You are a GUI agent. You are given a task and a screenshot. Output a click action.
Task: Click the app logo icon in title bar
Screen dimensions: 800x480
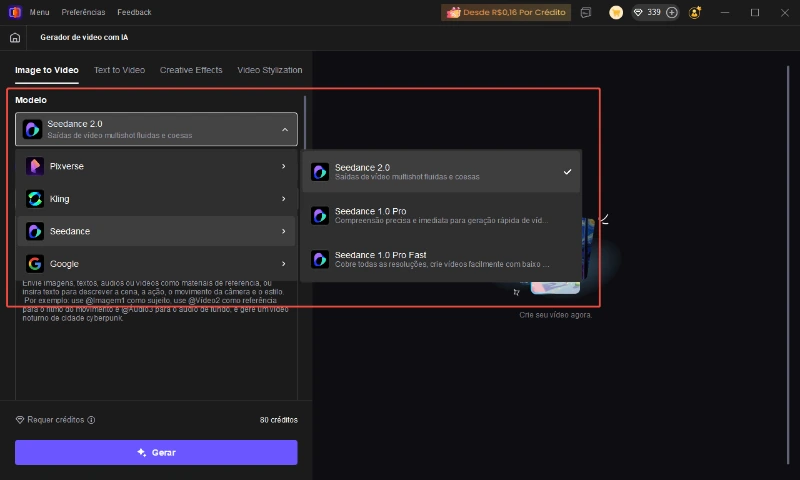(15, 12)
